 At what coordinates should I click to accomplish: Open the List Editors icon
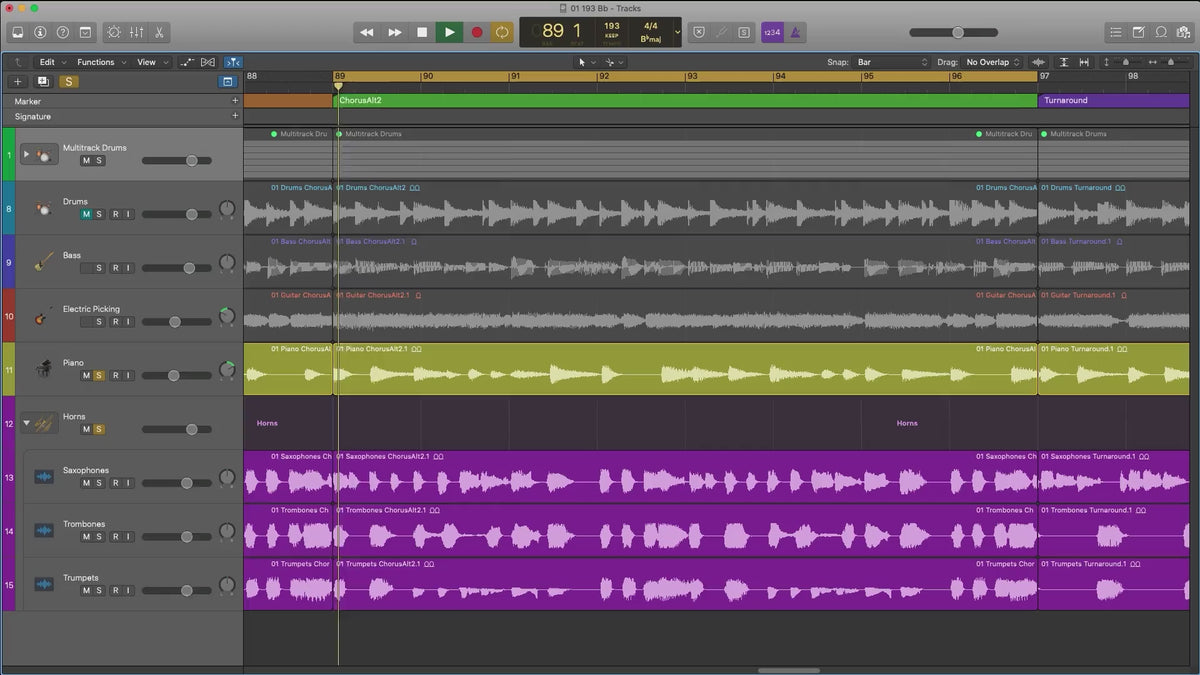1115,32
